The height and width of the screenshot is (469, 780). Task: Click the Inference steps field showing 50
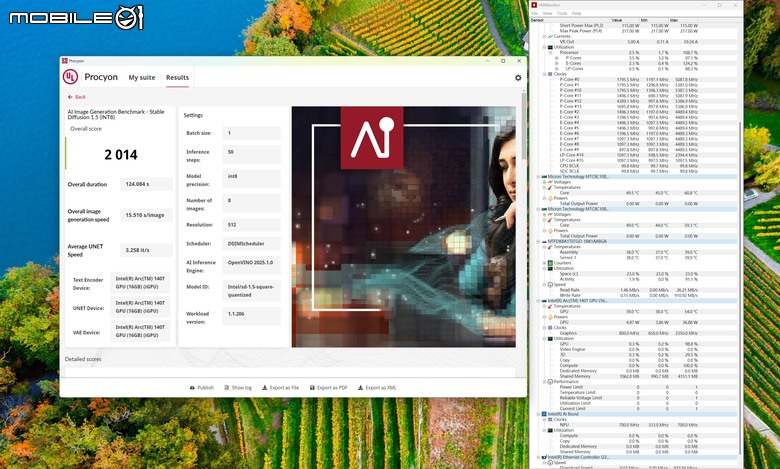[x=251, y=155]
